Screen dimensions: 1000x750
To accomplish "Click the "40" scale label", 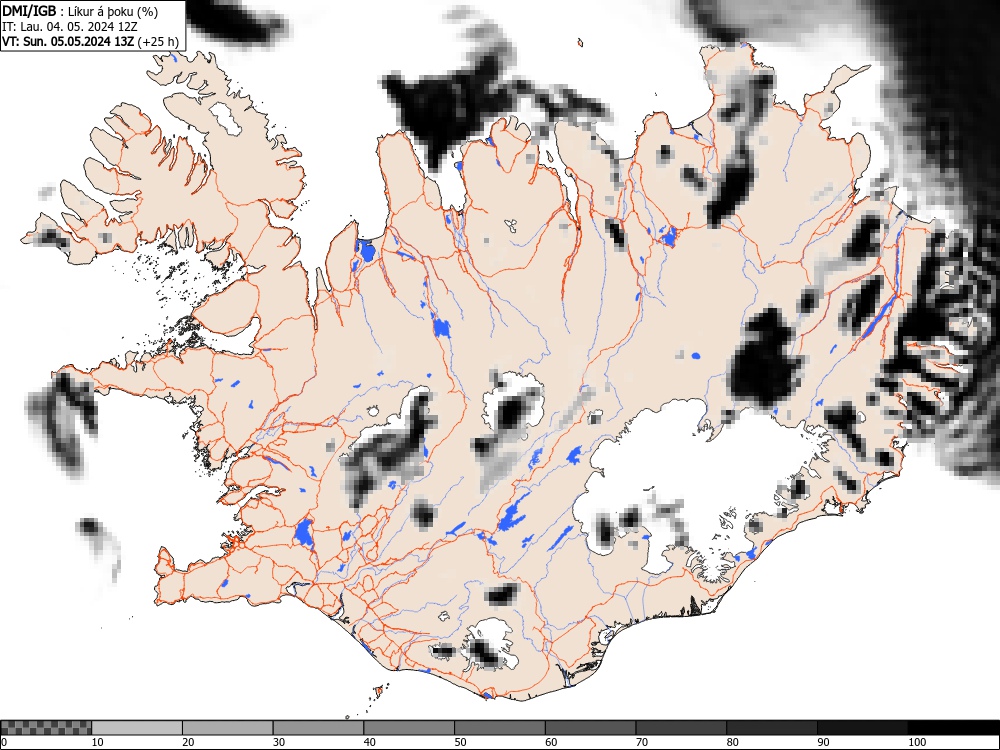I will coord(369,742).
